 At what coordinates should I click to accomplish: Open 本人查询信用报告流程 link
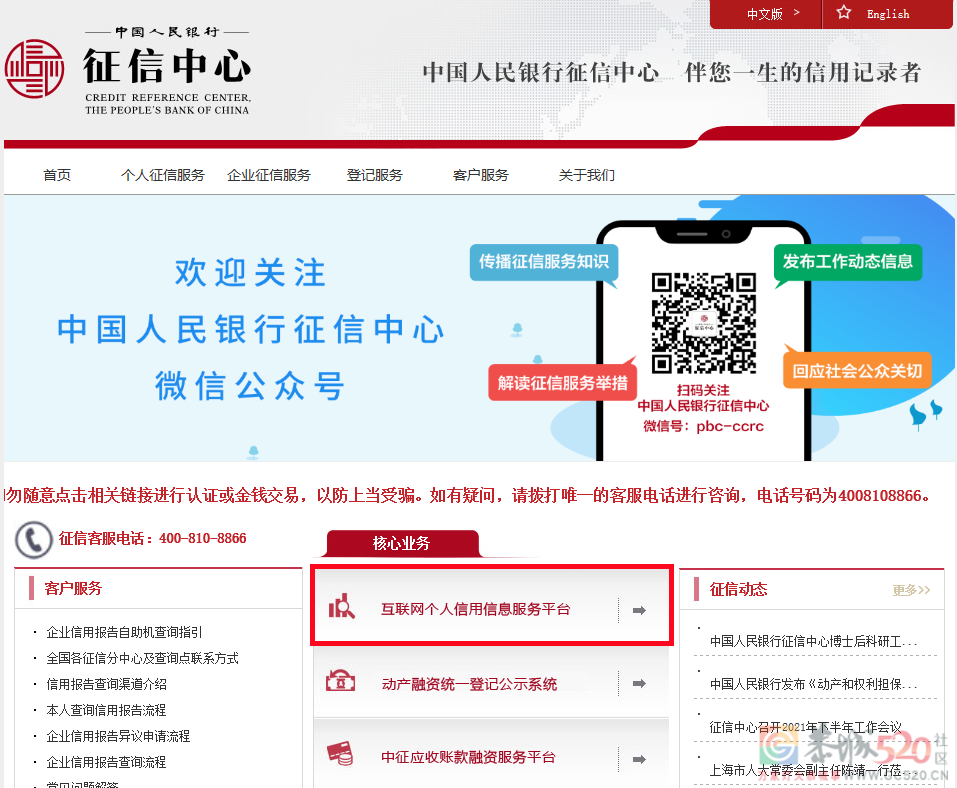[x=106, y=710]
